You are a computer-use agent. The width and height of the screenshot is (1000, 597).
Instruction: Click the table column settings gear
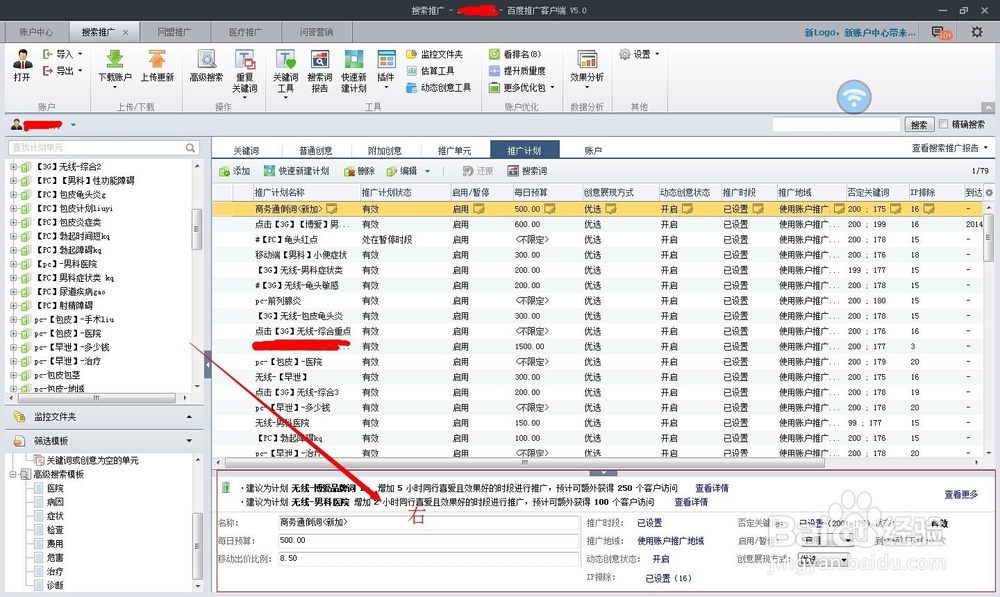coord(989,192)
